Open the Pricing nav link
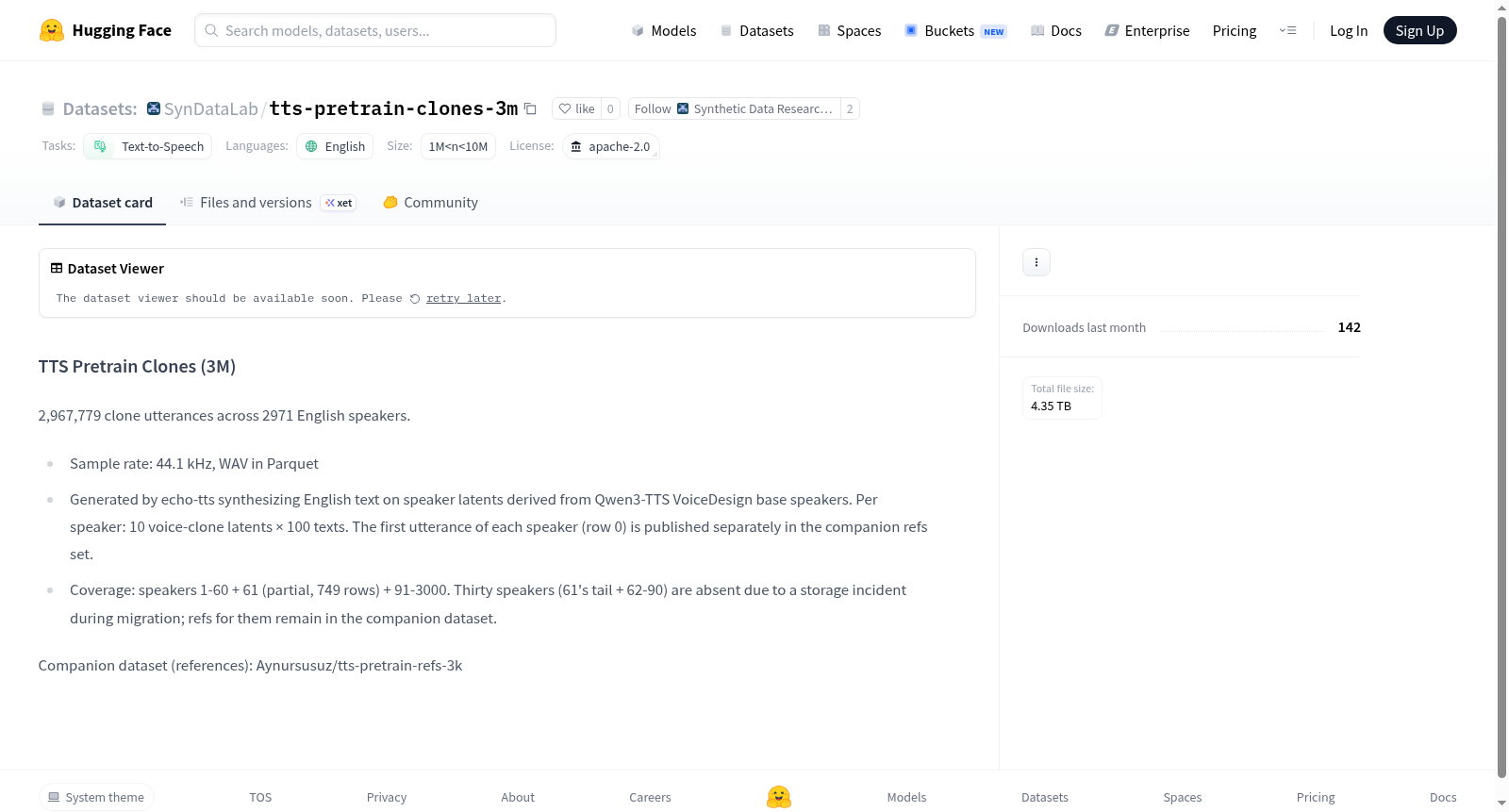This screenshot has width=1509, height=812. [1235, 30]
